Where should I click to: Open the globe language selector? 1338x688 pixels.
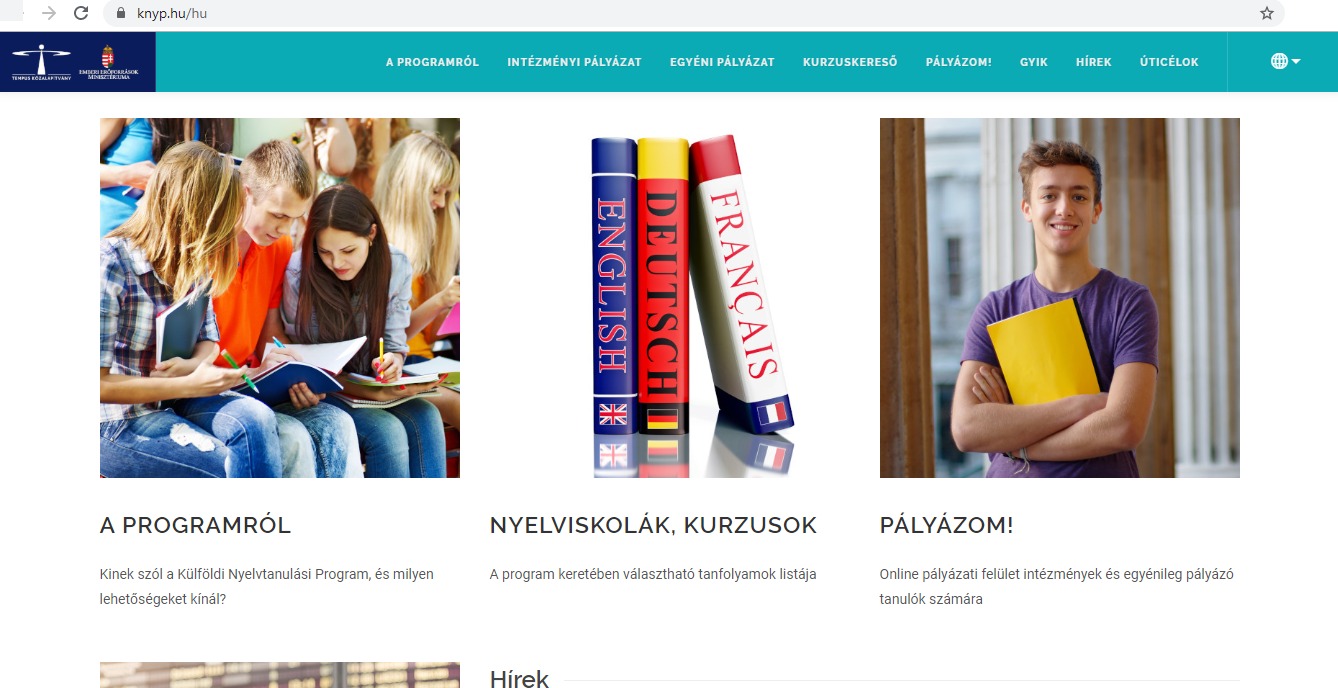point(1285,61)
